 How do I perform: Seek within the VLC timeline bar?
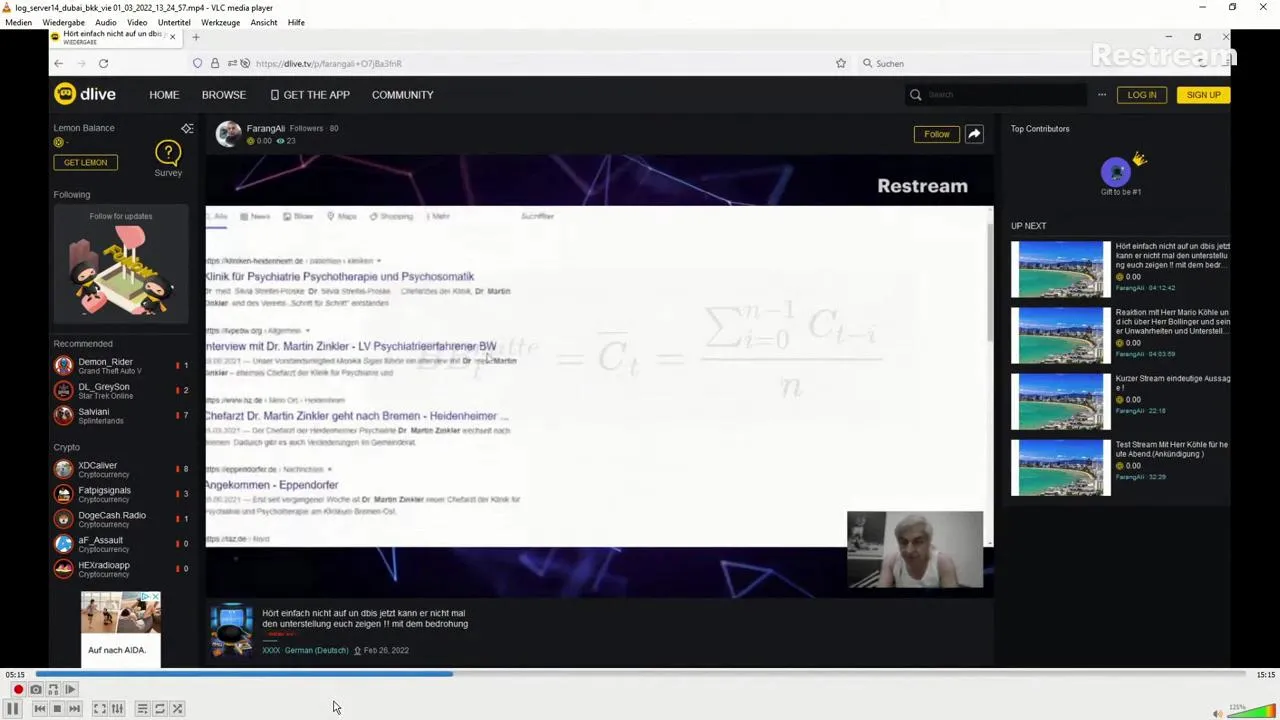640,674
